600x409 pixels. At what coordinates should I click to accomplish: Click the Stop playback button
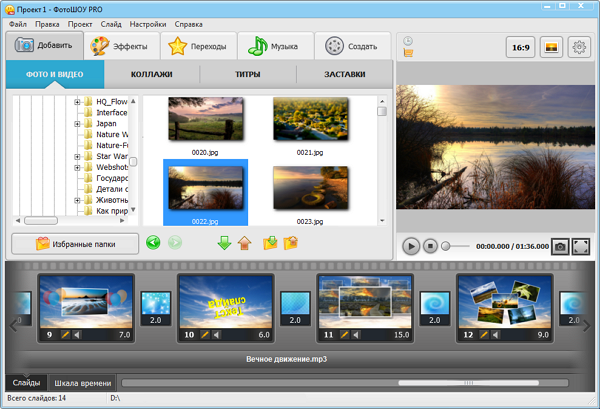tap(430, 245)
